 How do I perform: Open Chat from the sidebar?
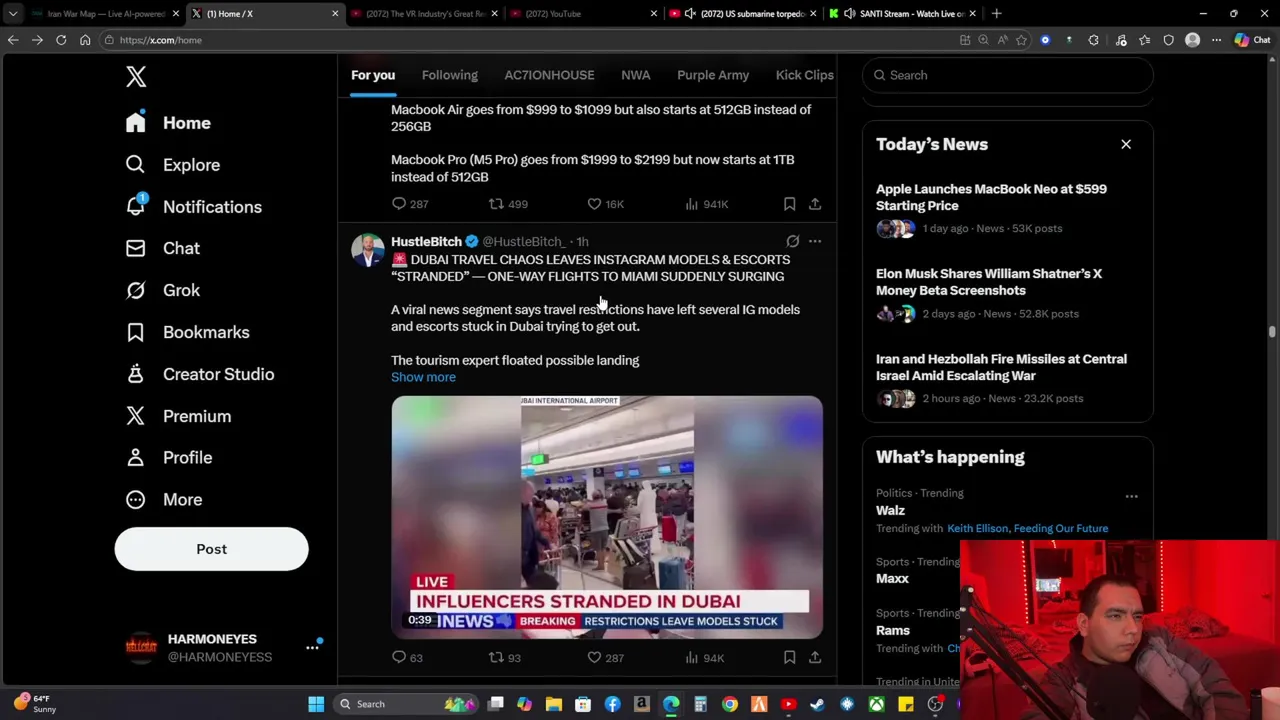[x=162, y=248]
